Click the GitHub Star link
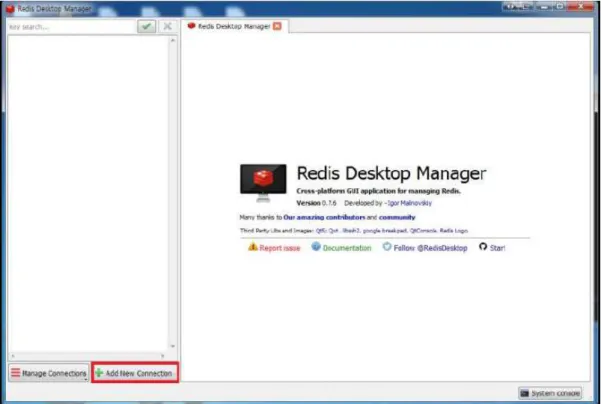 click(x=497, y=248)
